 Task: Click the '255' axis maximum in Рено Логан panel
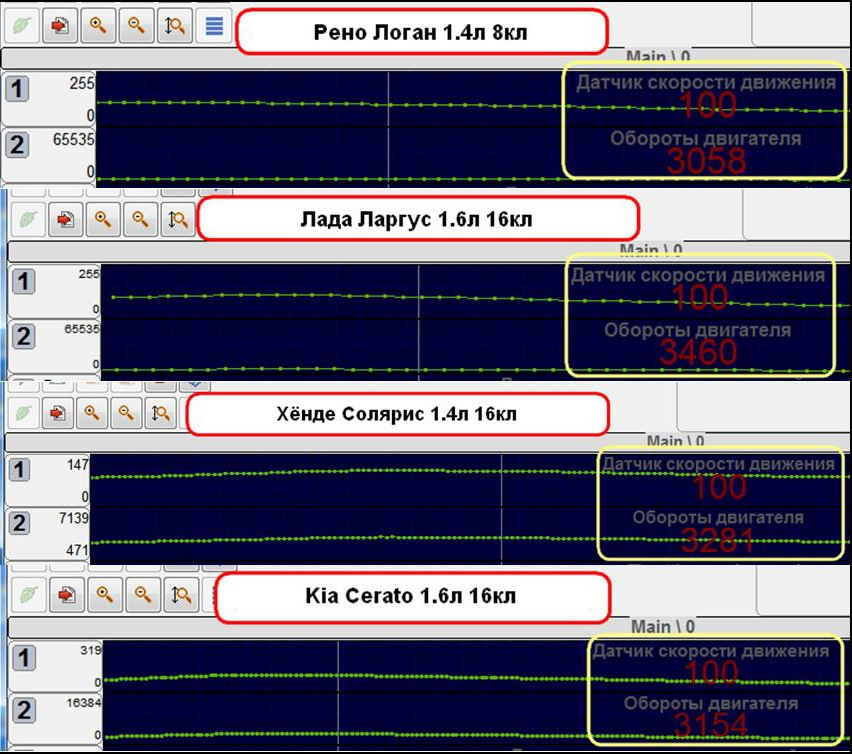[x=82, y=83]
